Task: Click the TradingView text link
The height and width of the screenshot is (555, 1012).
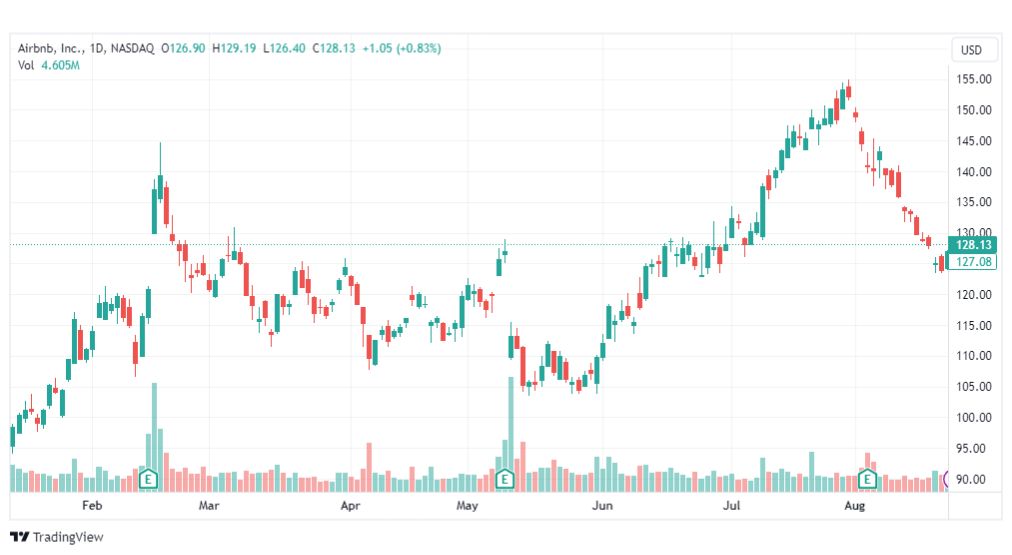Action: pyautogui.click(x=68, y=537)
